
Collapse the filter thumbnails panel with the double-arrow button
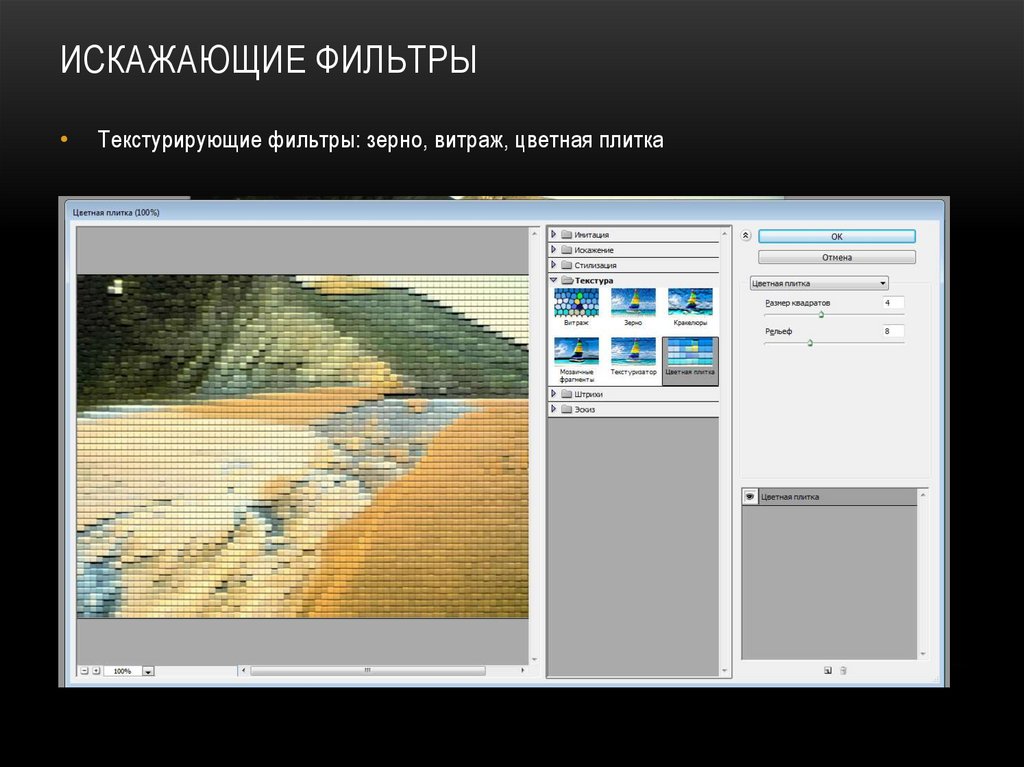[745, 236]
